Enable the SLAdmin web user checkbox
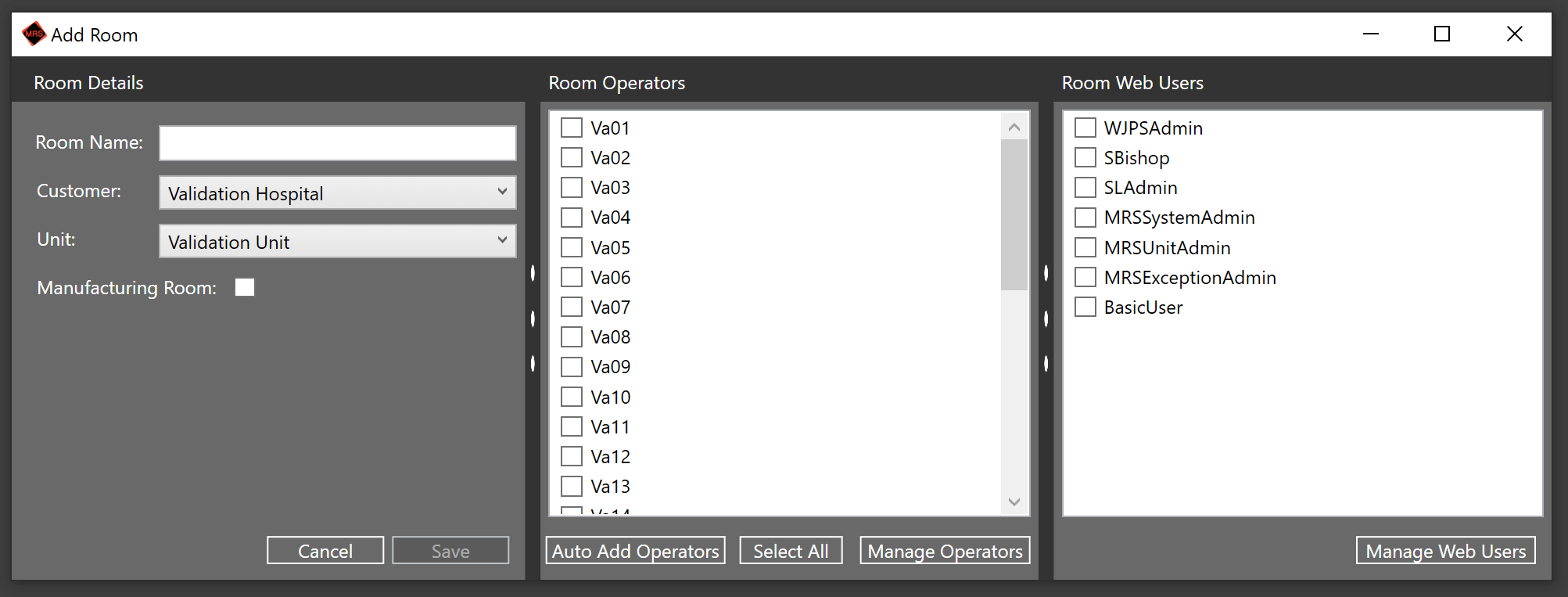Screen dimensions: 1568x597 tap(1085, 187)
